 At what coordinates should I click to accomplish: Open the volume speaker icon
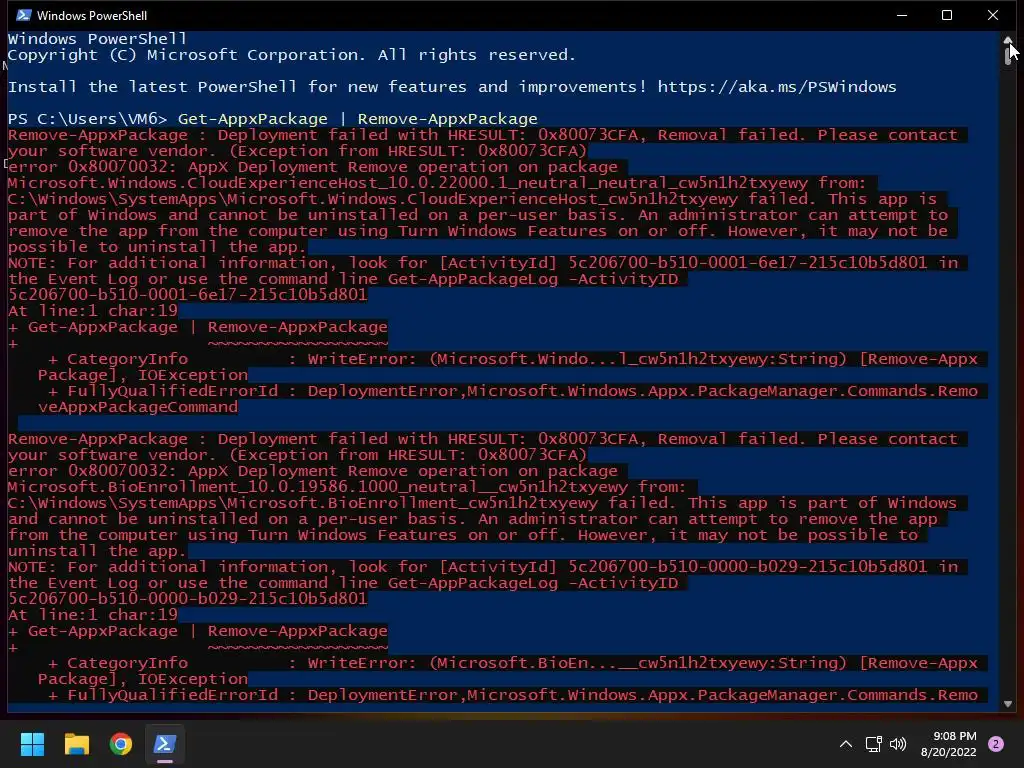coord(899,744)
